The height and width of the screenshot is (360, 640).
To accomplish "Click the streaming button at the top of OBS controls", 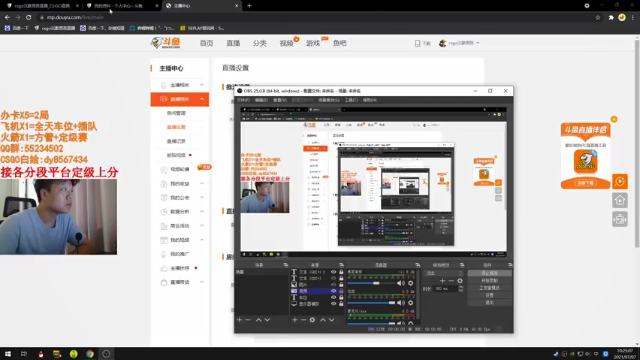I will 489,273.
